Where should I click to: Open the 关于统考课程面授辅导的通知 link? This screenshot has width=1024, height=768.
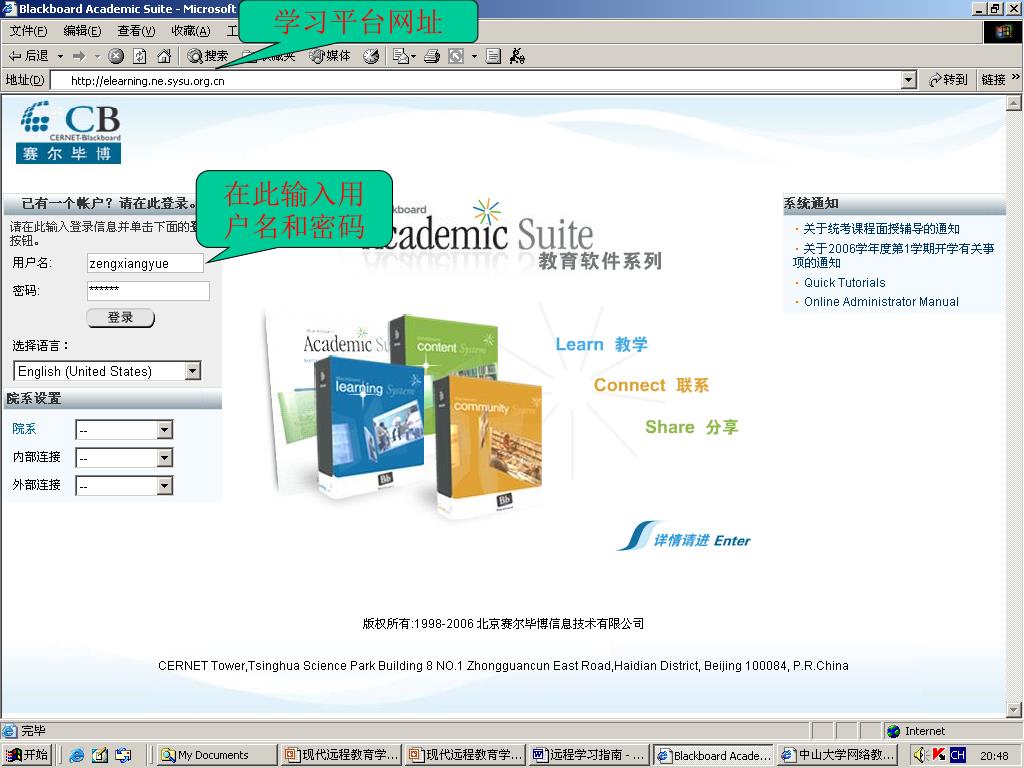point(882,229)
